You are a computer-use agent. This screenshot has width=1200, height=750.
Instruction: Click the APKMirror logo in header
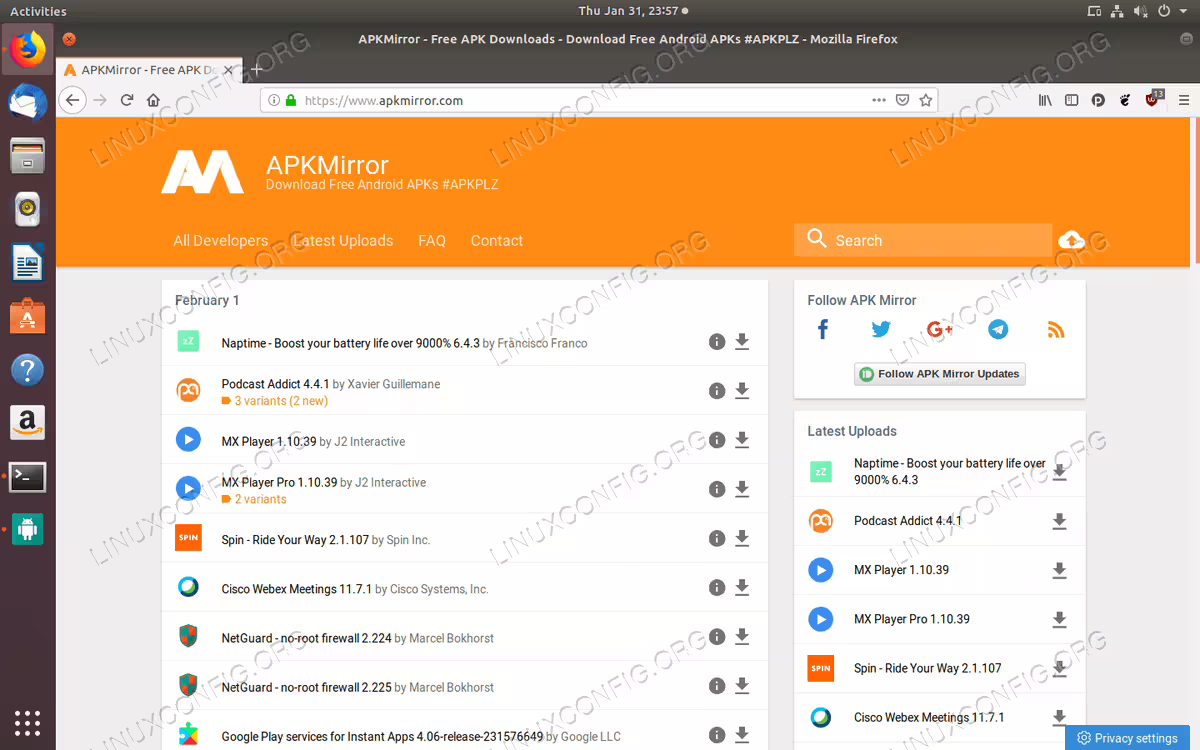coord(203,172)
